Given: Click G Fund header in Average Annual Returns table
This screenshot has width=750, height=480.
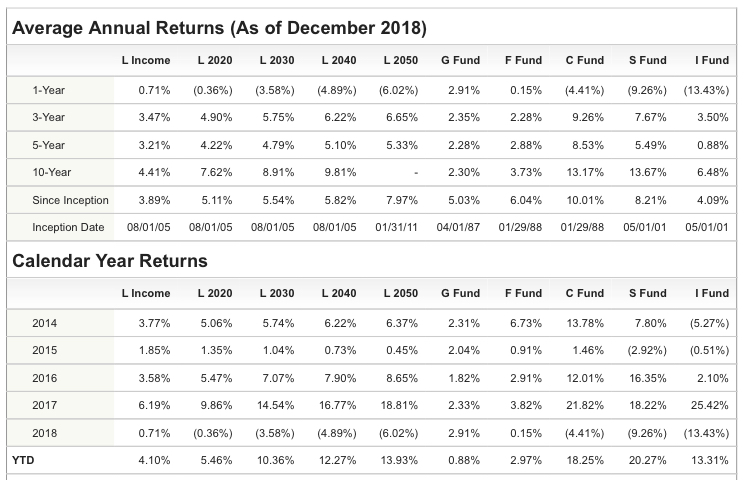Looking at the screenshot, I should 460,61.
